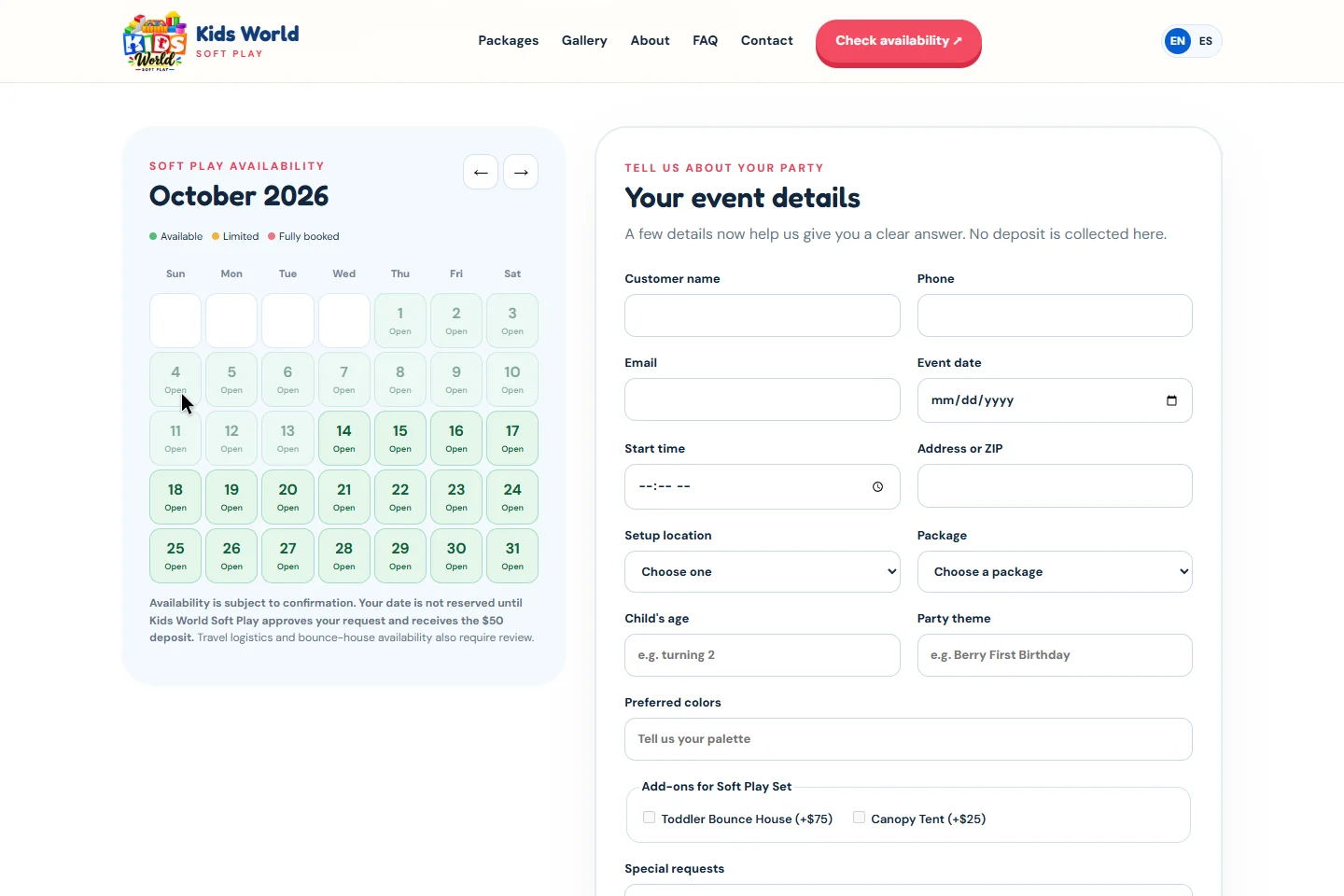Open the clock picker icon in Start time
This screenshot has width=1344, height=896.
coord(877,486)
